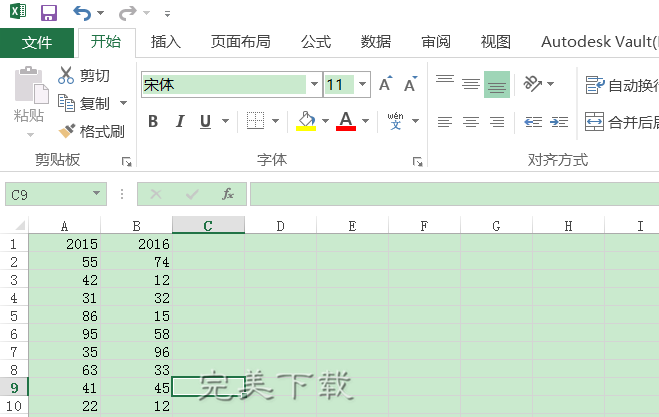
Task: Select cell B7 containing 96
Action: 137,352
